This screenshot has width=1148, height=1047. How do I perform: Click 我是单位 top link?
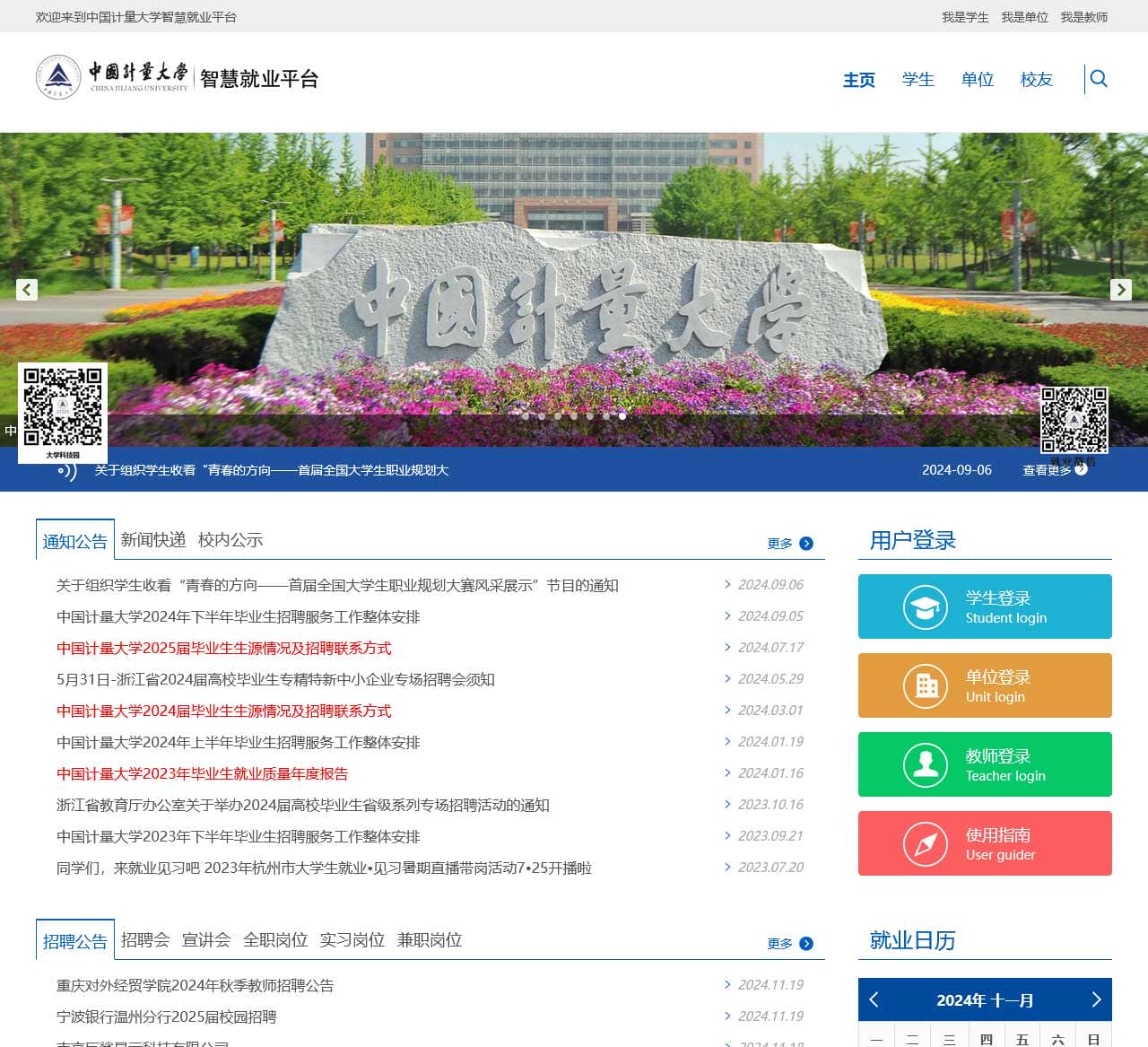coord(1024,17)
